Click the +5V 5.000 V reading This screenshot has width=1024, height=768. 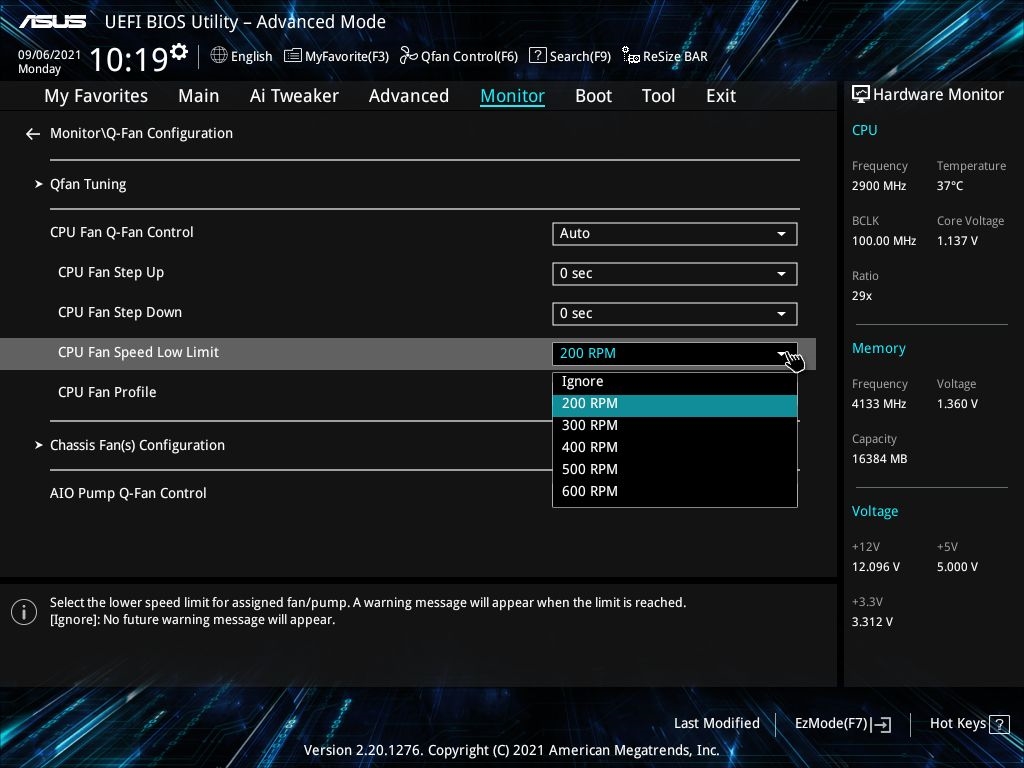tap(957, 567)
